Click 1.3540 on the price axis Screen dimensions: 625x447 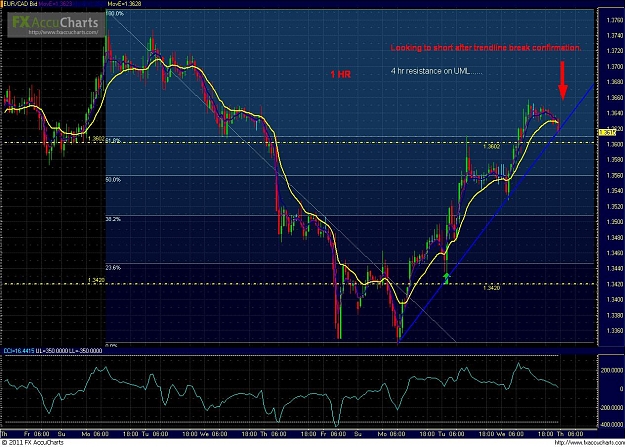coord(615,191)
